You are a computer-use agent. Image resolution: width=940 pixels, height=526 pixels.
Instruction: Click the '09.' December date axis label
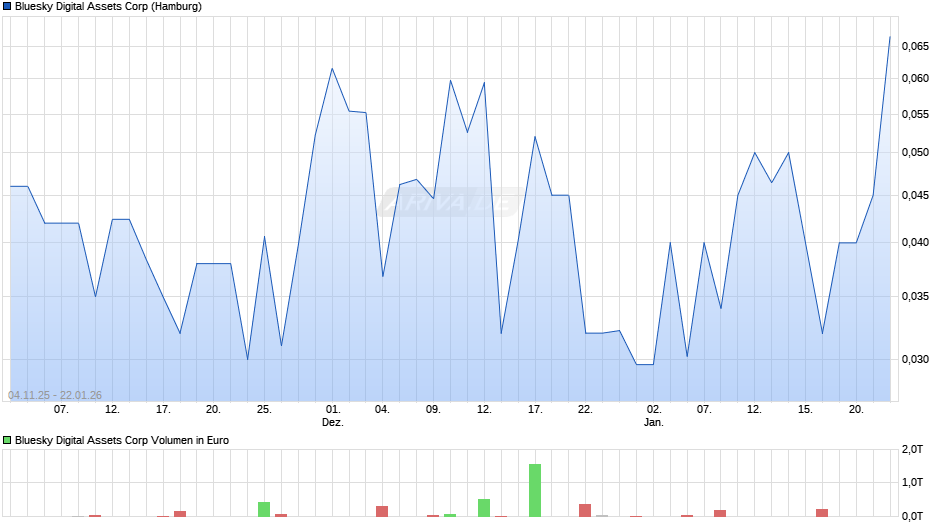tap(433, 410)
